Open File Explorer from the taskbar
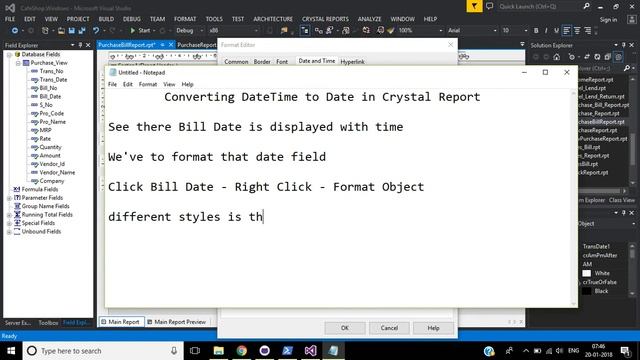The height and width of the screenshot is (360, 640). point(219,351)
